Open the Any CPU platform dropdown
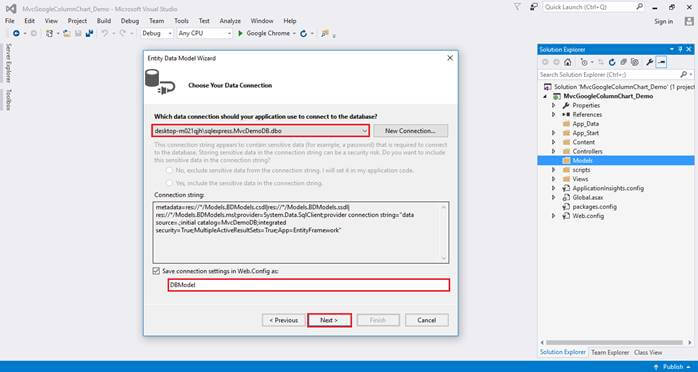The width and height of the screenshot is (698, 372). pyautogui.click(x=229, y=33)
